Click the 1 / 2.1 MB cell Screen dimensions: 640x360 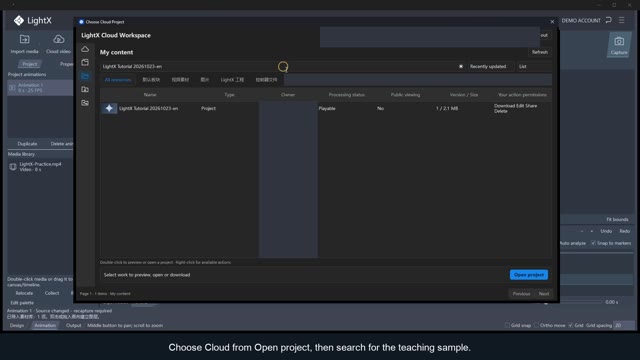click(447, 109)
